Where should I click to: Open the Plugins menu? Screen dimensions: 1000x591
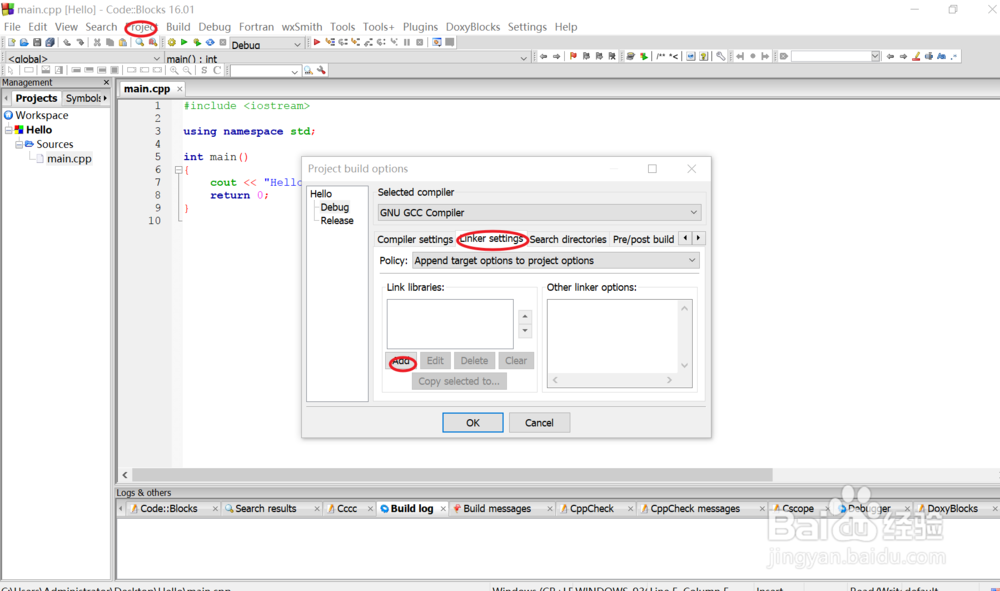420,27
